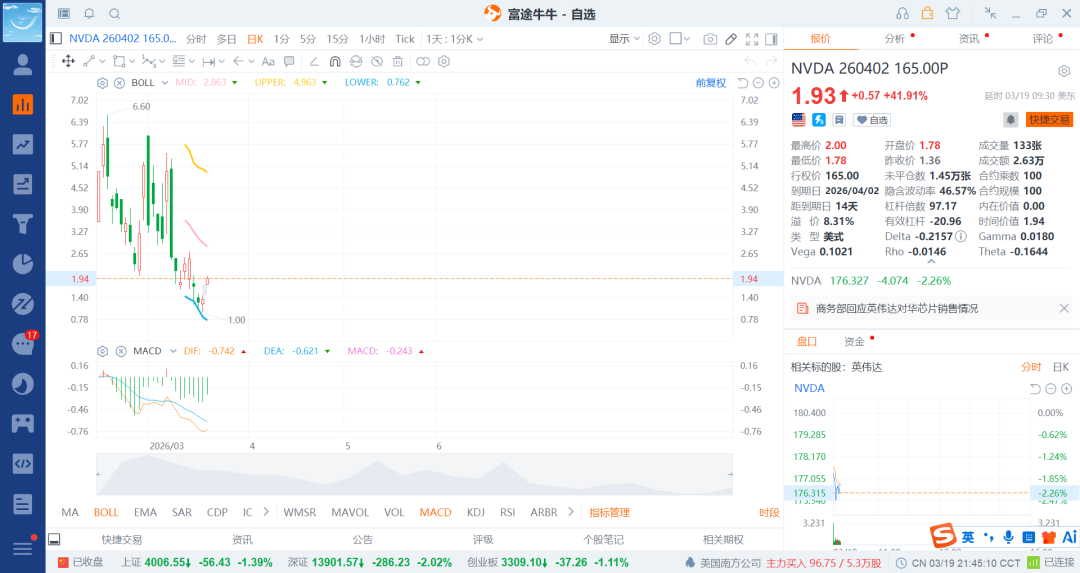
Task: Dismiss the news banner with X
Action: 1064,309
